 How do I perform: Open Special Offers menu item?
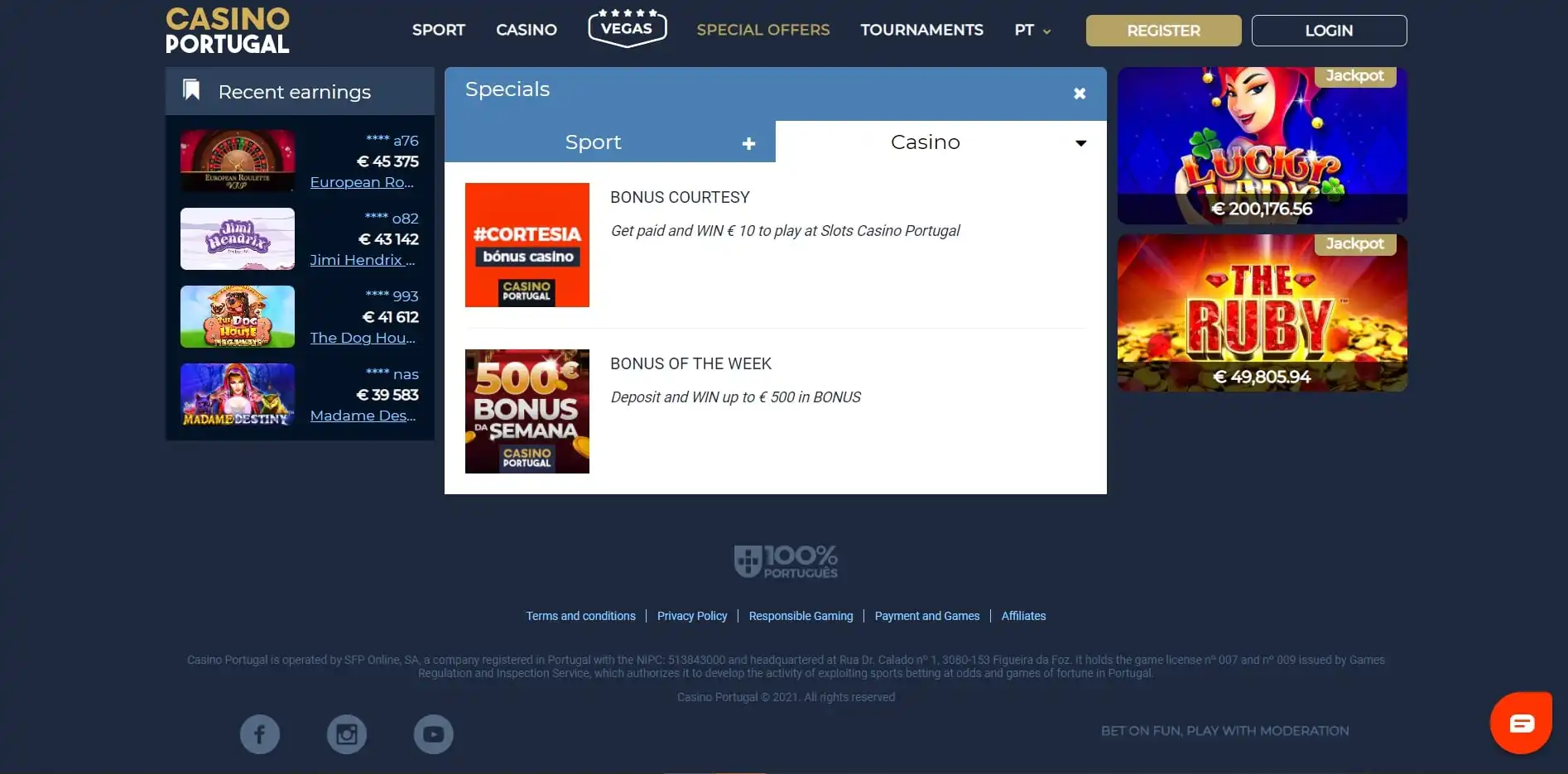coord(763,30)
